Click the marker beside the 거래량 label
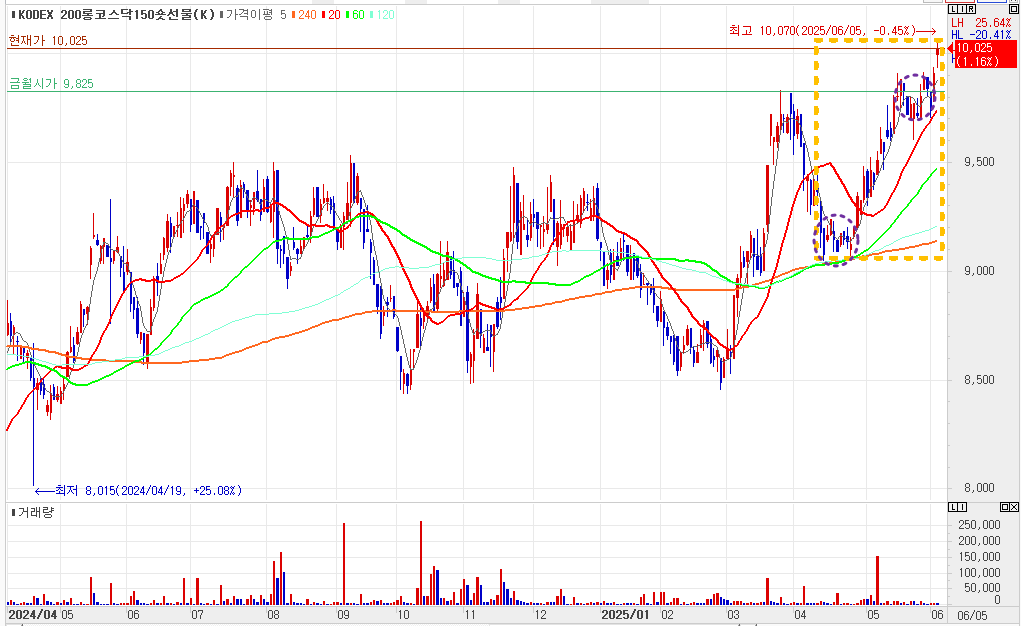Screen dimensions: 1021x626 [11, 512]
